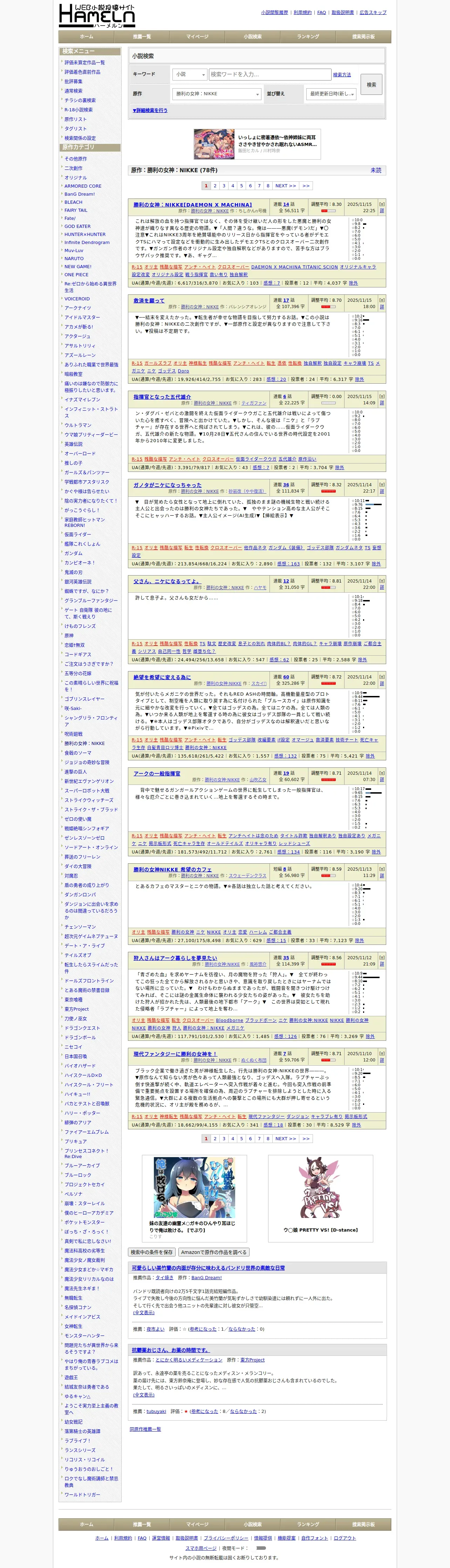Select ARMORED CORE in 原作カテゴリ
The height and width of the screenshot is (1568, 450).
point(83,186)
